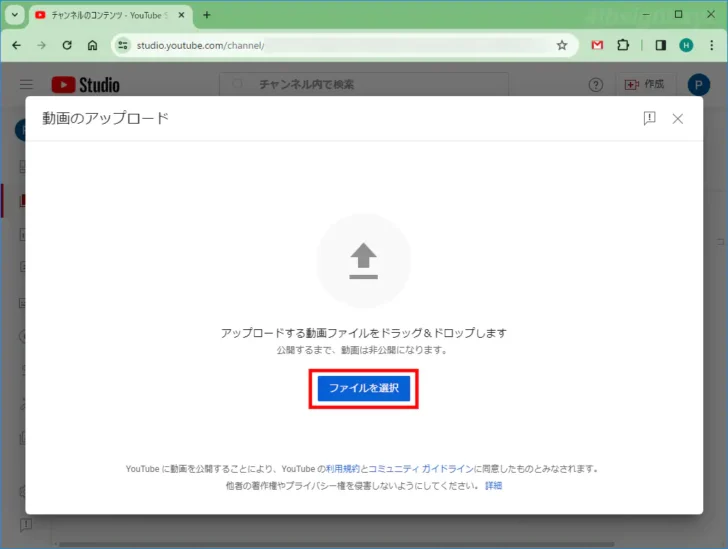Open the Chrome profile H avatar

686,45
